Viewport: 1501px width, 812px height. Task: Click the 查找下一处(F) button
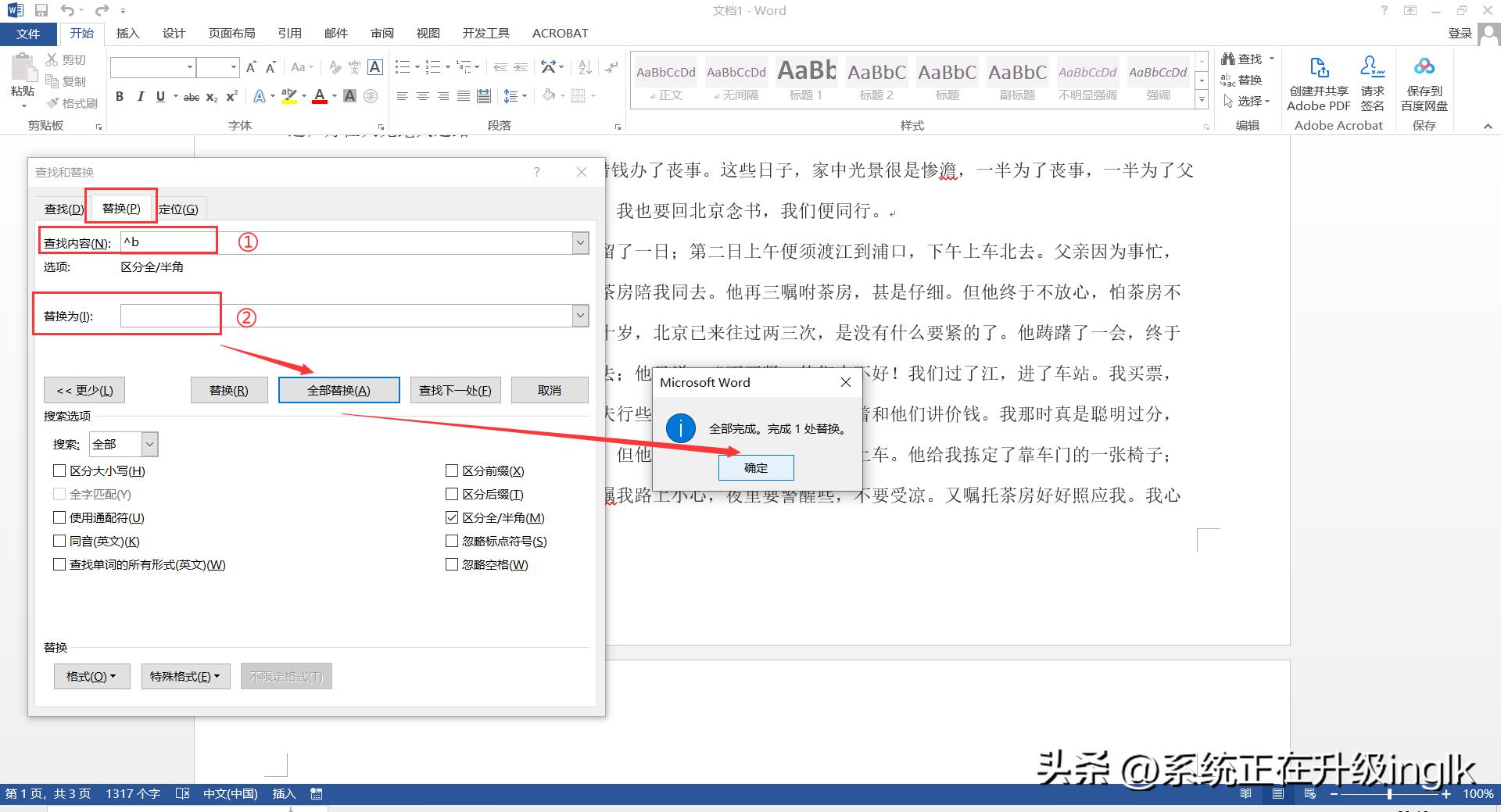tap(456, 390)
